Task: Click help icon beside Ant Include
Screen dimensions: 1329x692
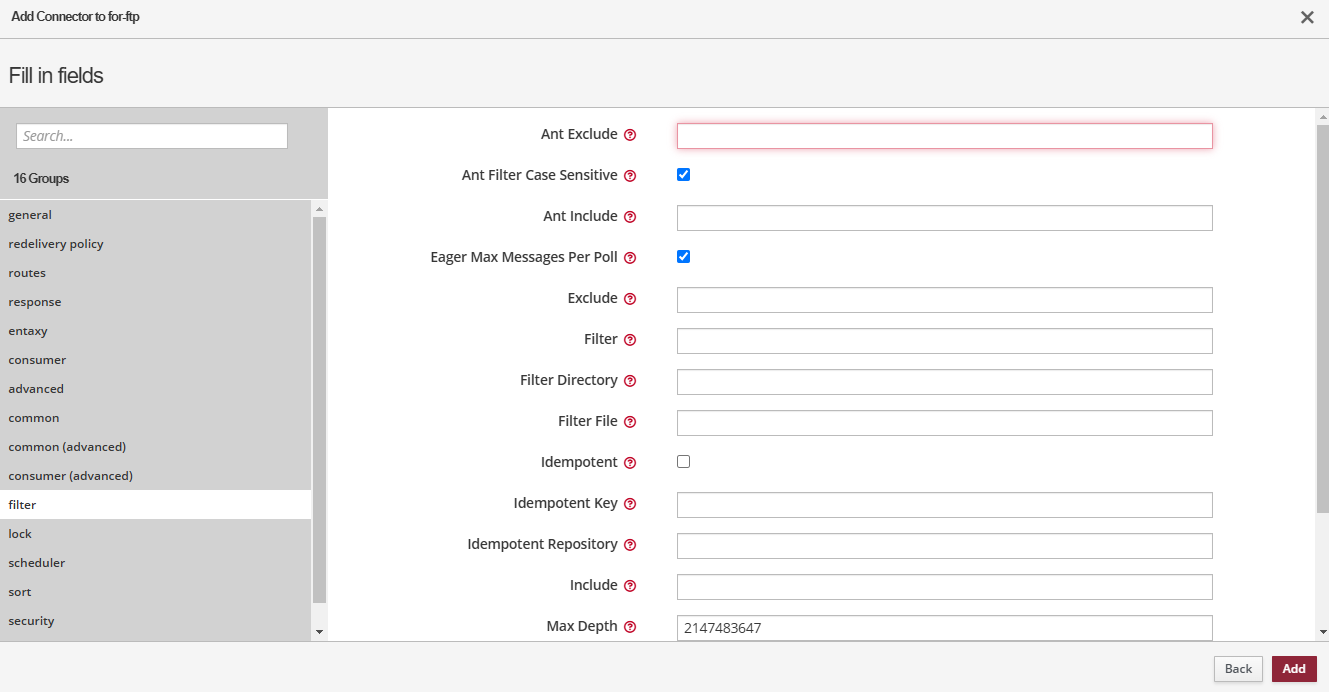Action: tap(630, 217)
